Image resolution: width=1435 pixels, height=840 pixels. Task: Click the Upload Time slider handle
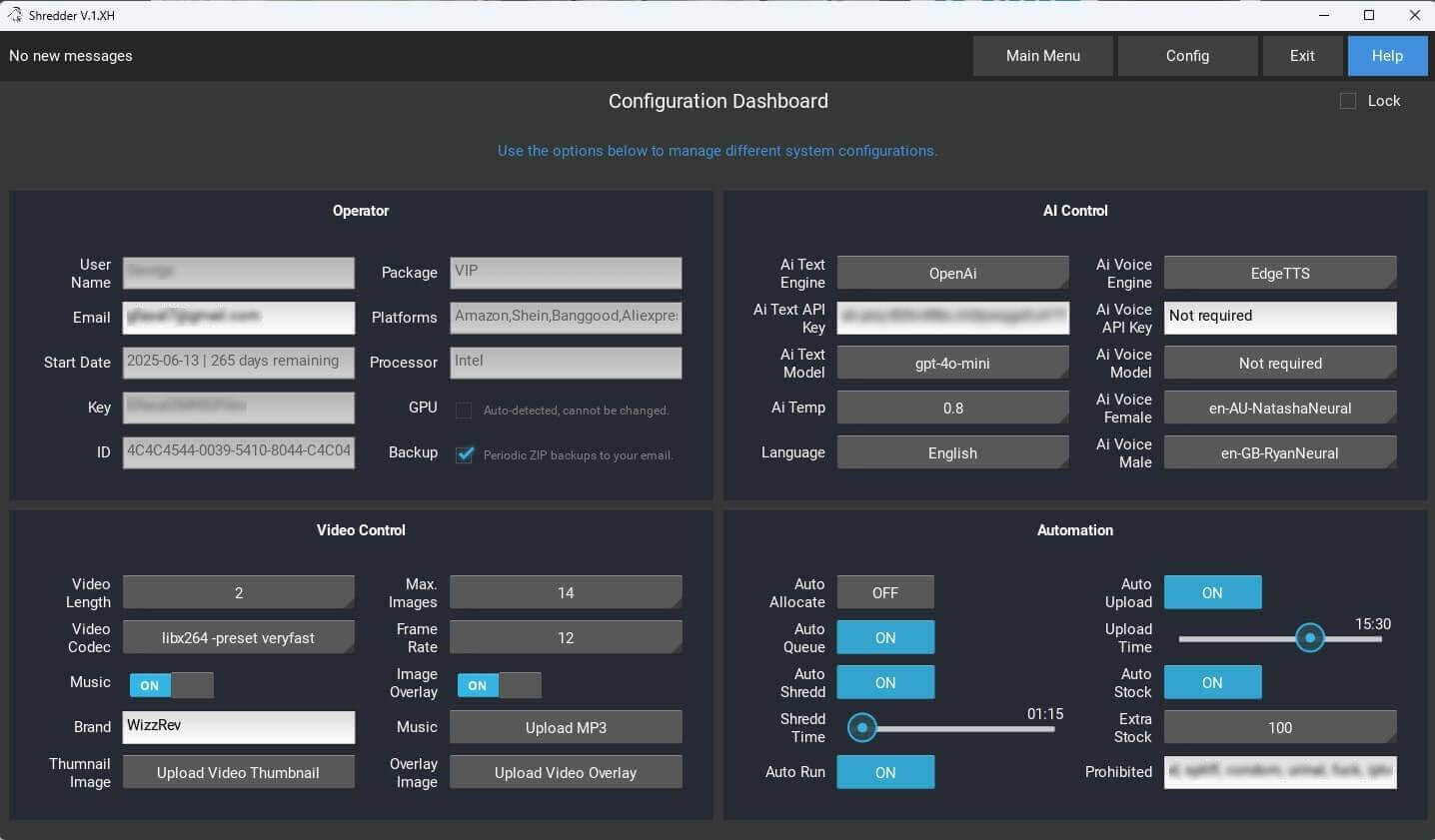coord(1309,637)
